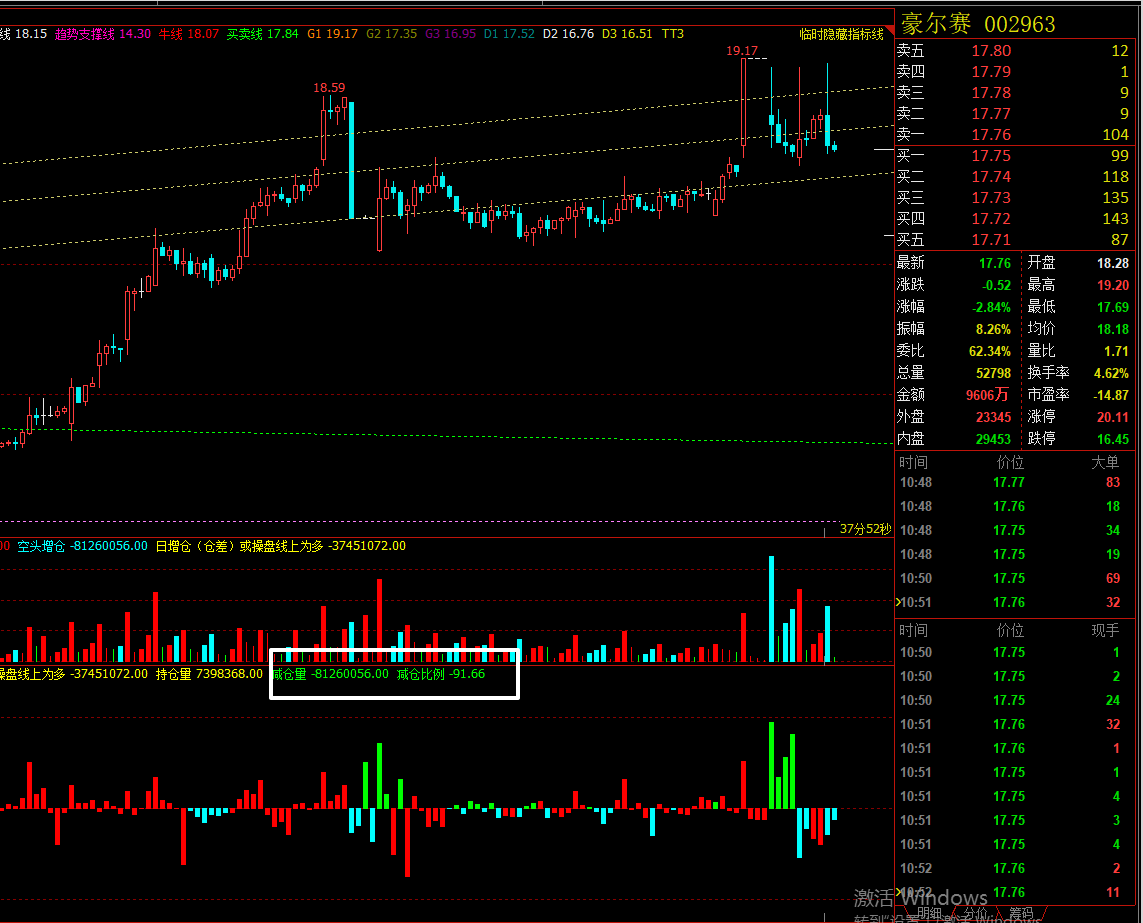The image size is (1143, 923).
Task: Open the 筹码 tab
Action: point(1021,913)
